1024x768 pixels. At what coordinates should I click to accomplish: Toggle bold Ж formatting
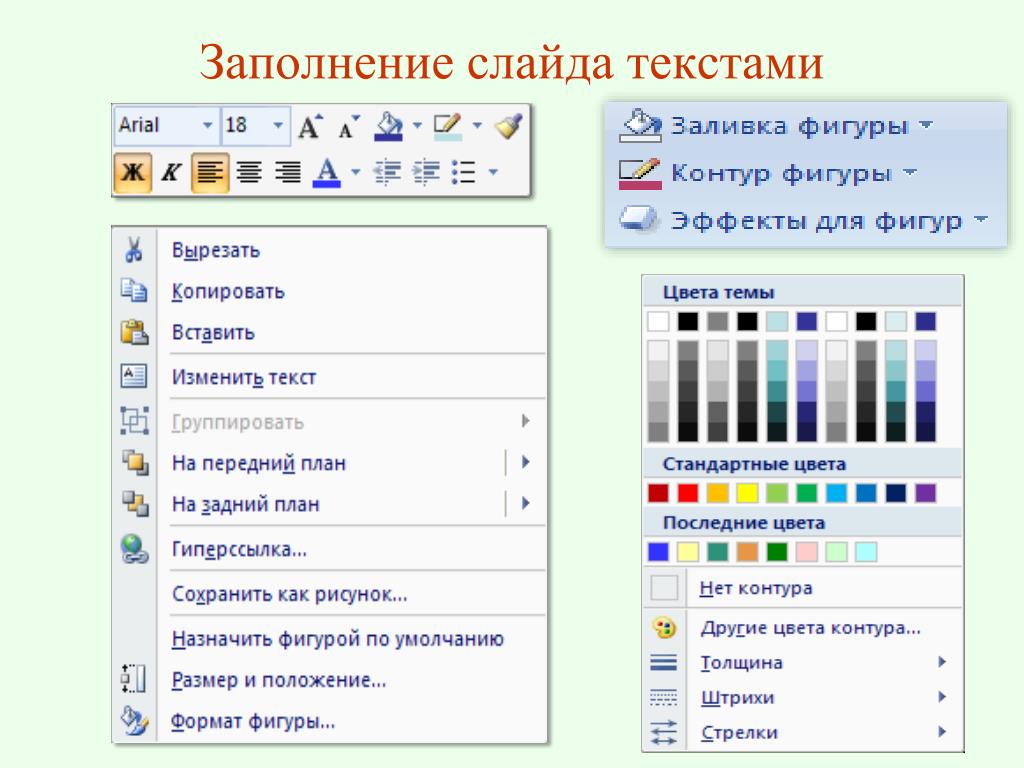(x=133, y=172)
